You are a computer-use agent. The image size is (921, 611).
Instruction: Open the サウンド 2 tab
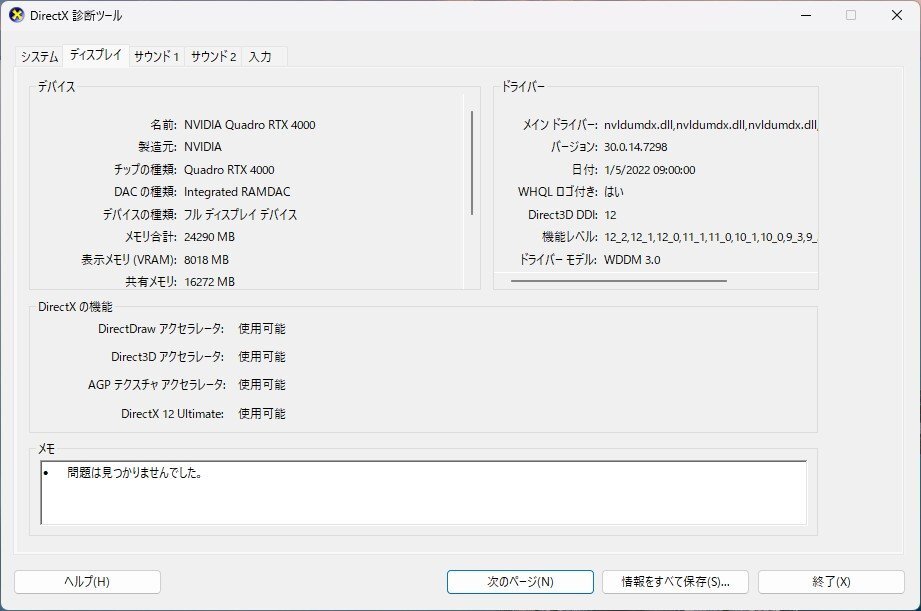point(213,57)
